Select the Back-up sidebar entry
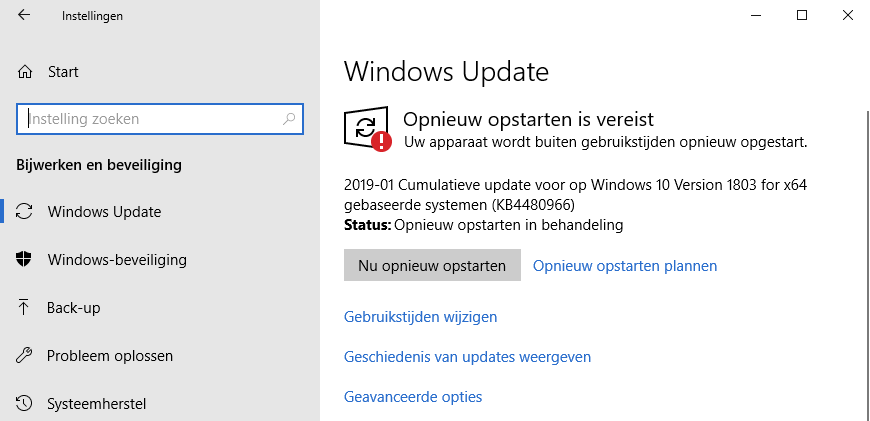Image resolution: width=870 pixels, height=421 pixels. (74, 308)
